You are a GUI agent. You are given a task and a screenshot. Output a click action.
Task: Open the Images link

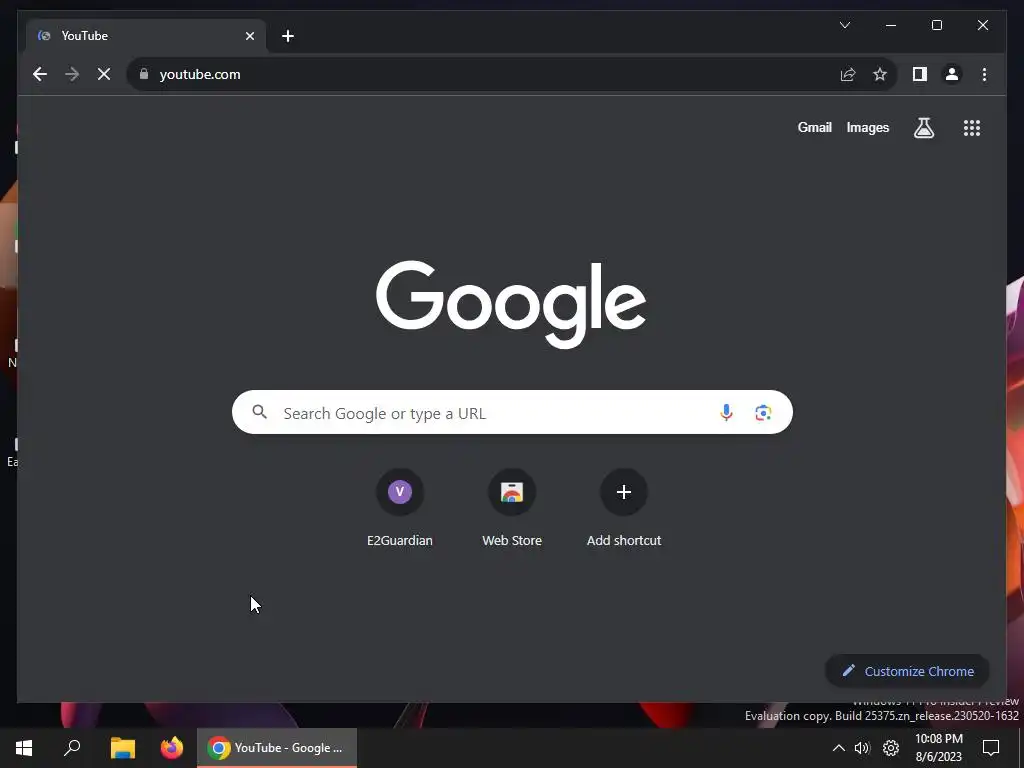(867, 127)
